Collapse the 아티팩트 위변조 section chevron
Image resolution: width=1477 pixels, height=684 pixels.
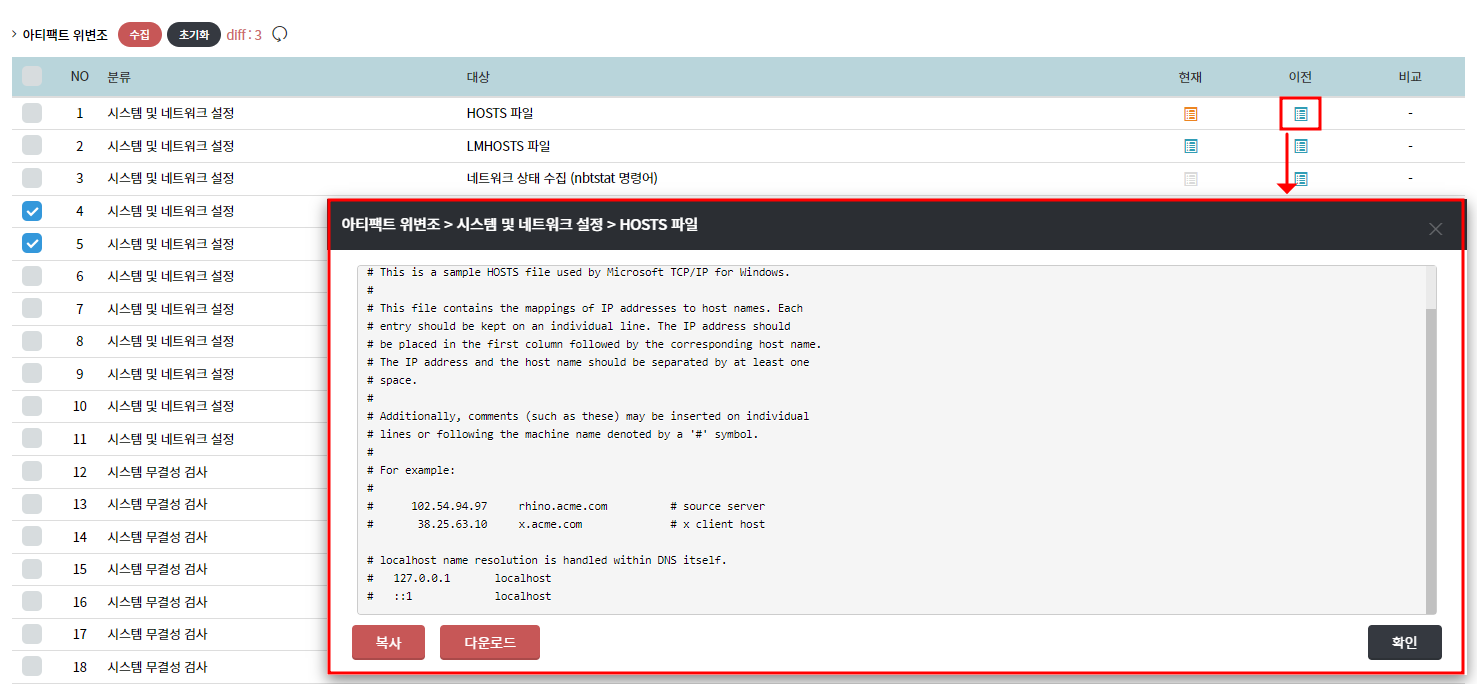[14, 35]
